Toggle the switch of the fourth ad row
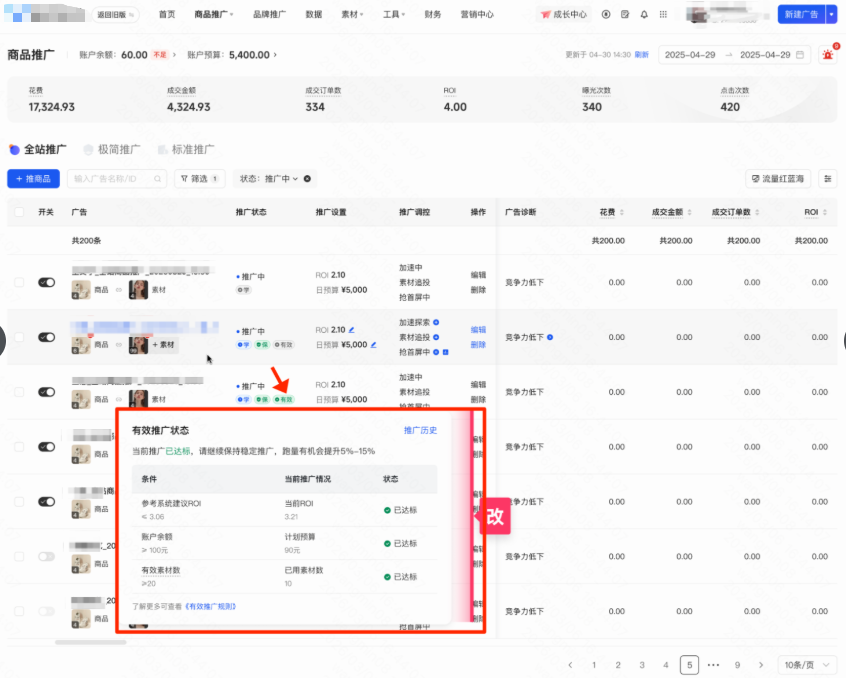Screen dimensions: 846x678 46,447
